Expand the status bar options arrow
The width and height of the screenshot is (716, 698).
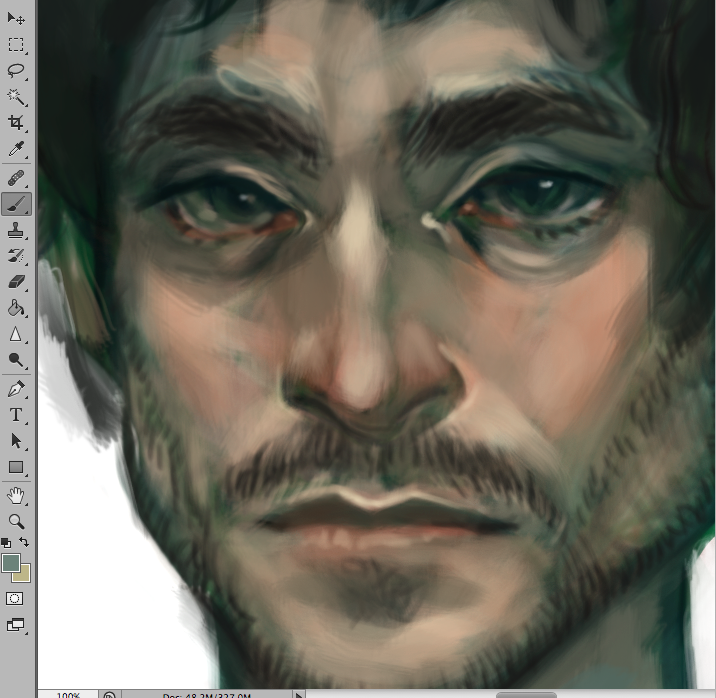[298, 694]
